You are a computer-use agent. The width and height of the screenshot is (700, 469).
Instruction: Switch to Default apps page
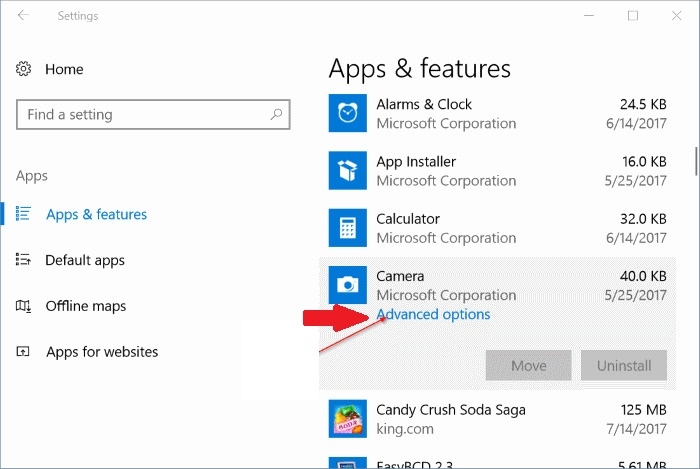(85, 260)
